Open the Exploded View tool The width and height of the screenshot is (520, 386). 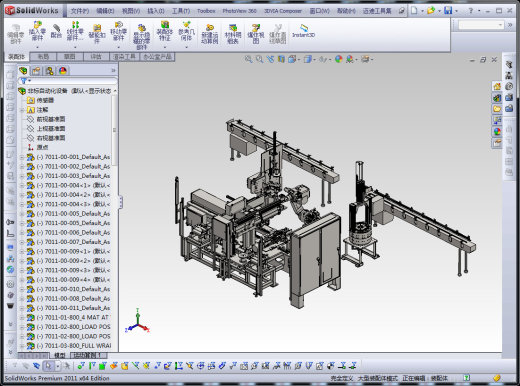point(256,34)
